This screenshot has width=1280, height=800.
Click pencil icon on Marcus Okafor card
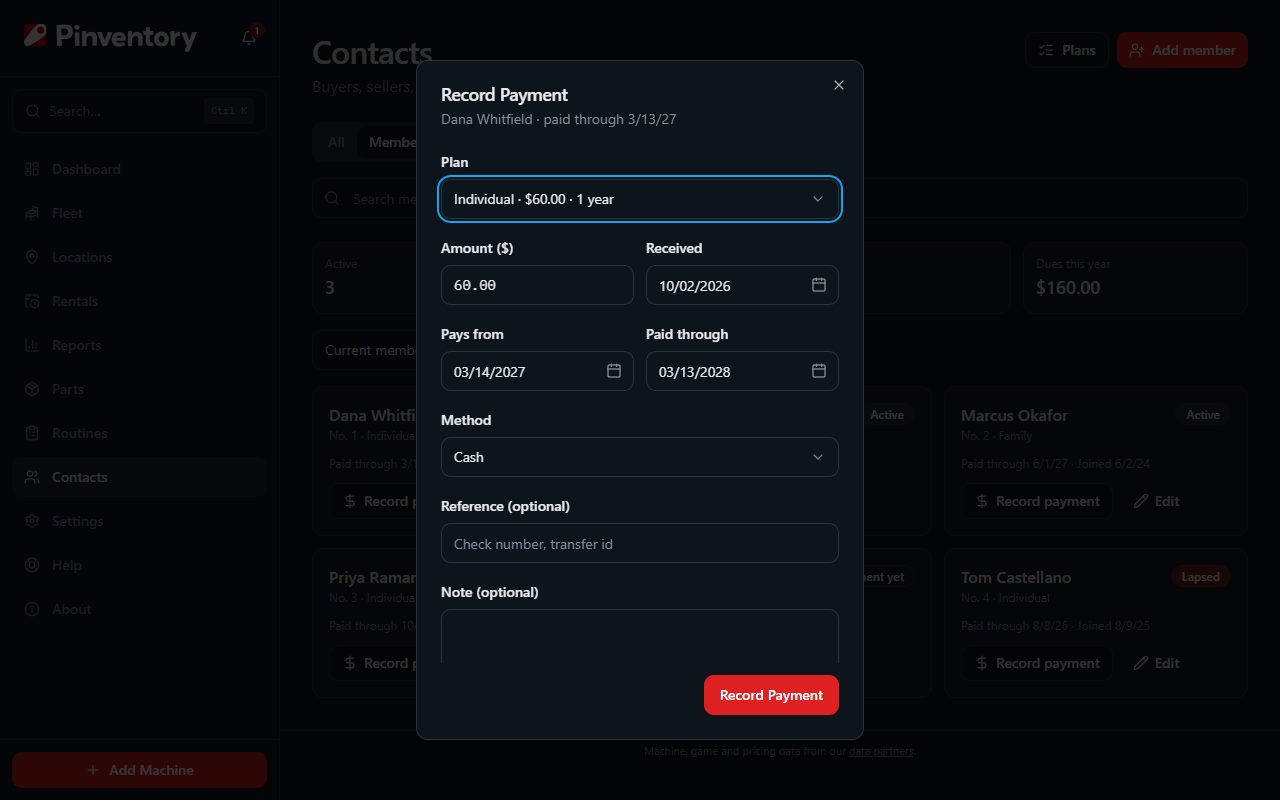[1141, 501]
